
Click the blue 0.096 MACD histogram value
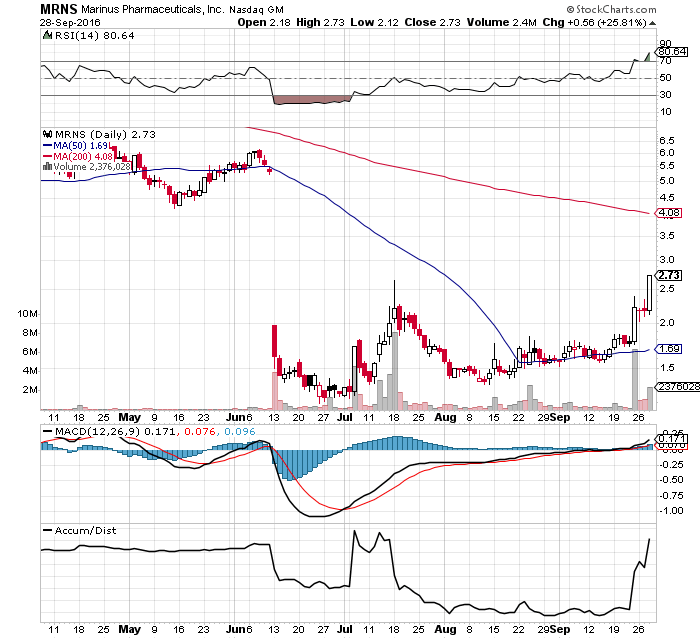point(239,432)
